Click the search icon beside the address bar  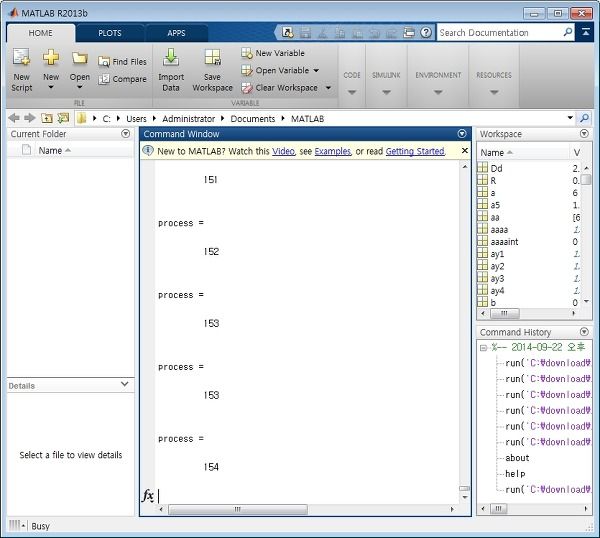pos(584,118)
